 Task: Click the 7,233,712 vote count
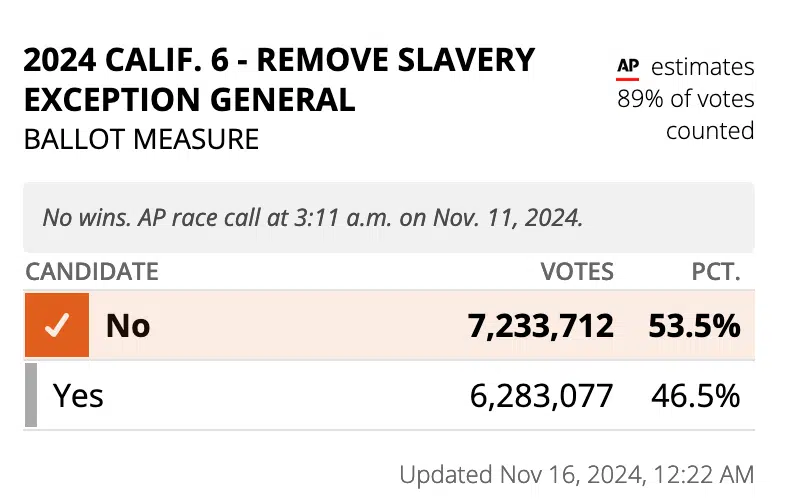pyautogui.click(x=540, y=326)
